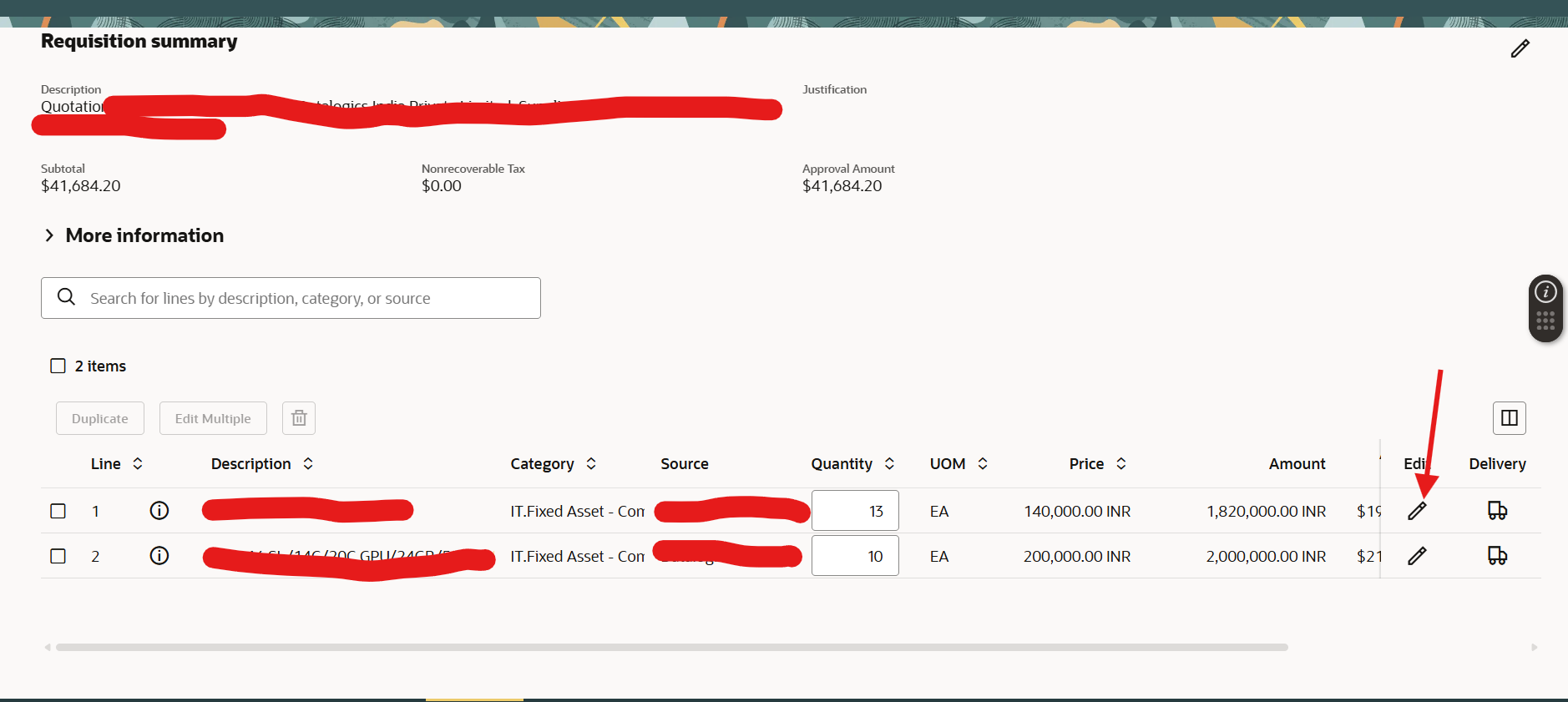Sort the table by UOM column
Viewport: 1568px width, 702px height.
(x=983, y=463)
